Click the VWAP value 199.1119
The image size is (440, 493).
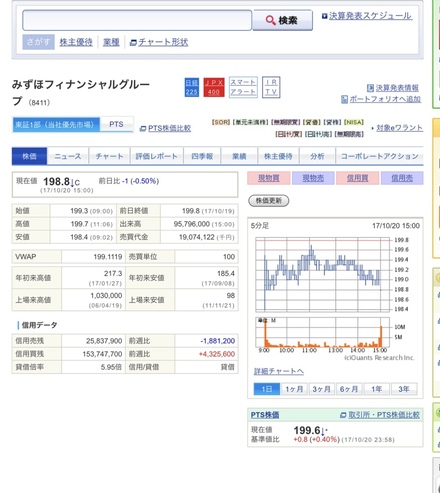pos(108,257)
